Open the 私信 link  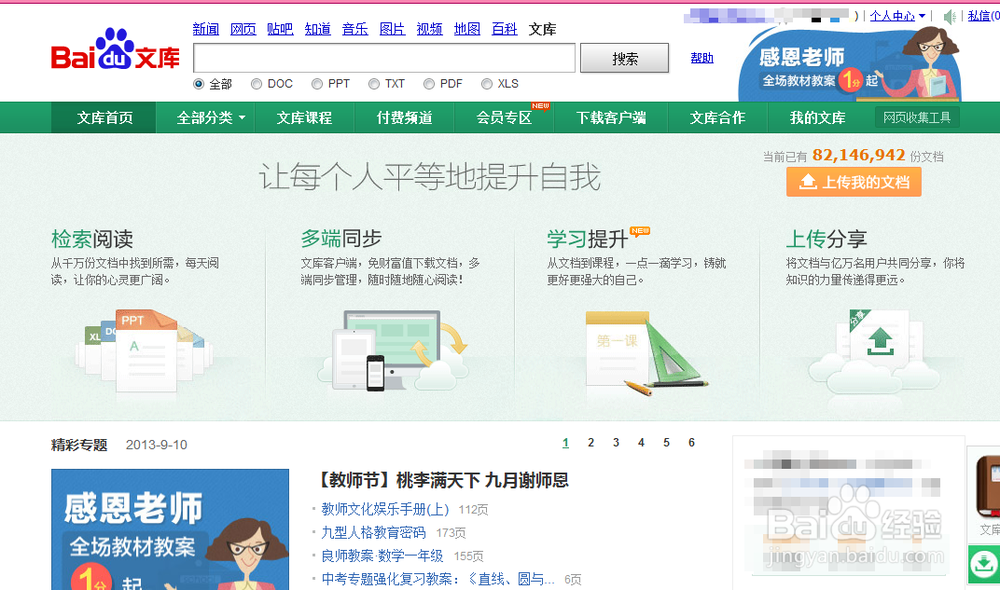pyautogui.click(x=982, y=16)
